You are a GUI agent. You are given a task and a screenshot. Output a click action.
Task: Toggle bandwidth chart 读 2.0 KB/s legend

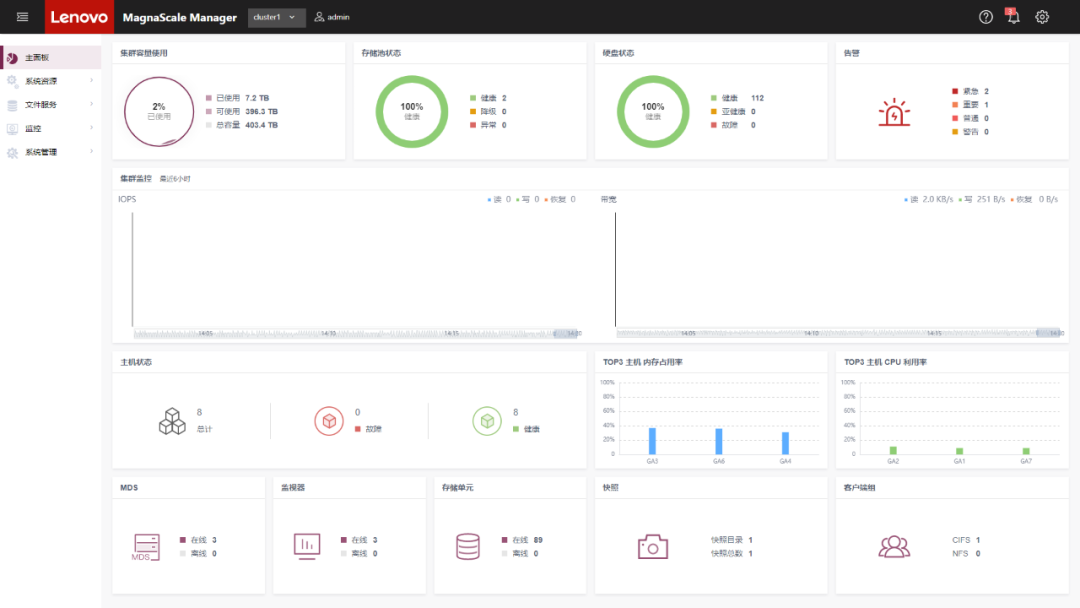(x=928, y=200)
